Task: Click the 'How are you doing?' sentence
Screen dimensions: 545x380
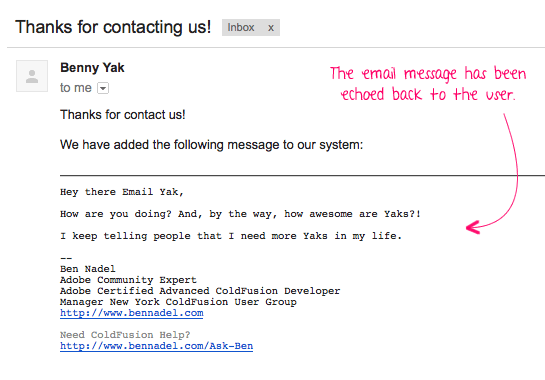Action: (x=240, y=214)
